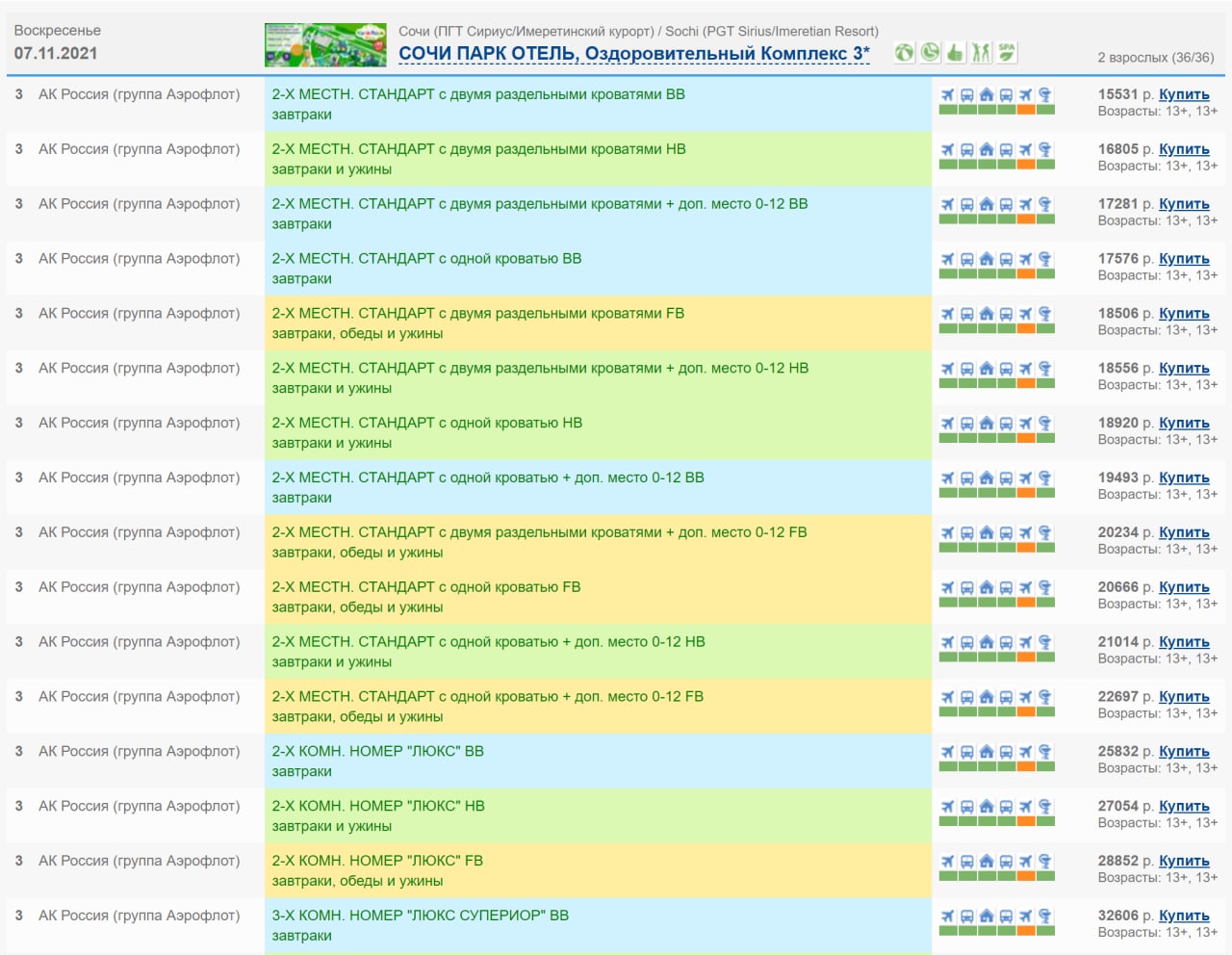Click АК Россия text in the 15531 р. row

139,94
